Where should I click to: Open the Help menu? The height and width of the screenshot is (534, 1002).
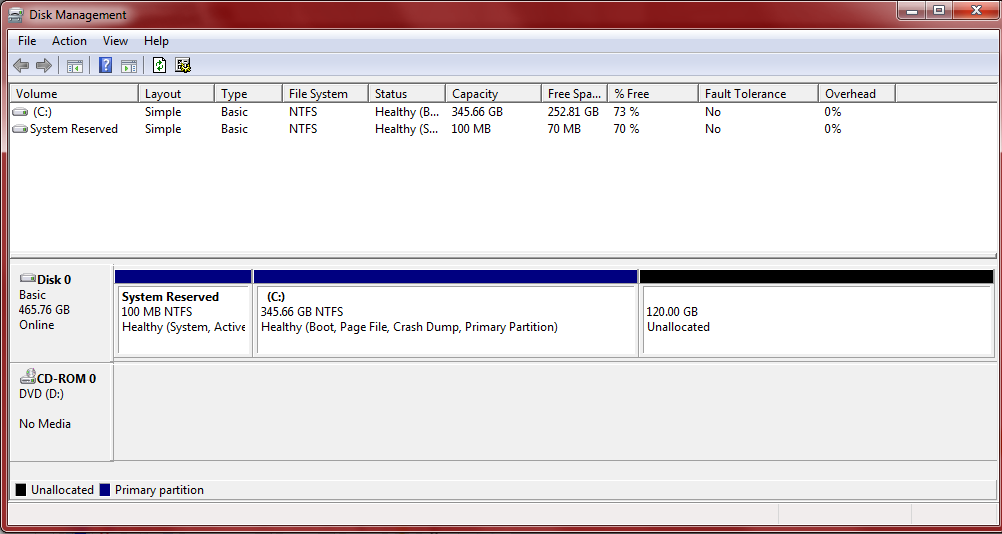pyautogui.click(x=156, y=41)
